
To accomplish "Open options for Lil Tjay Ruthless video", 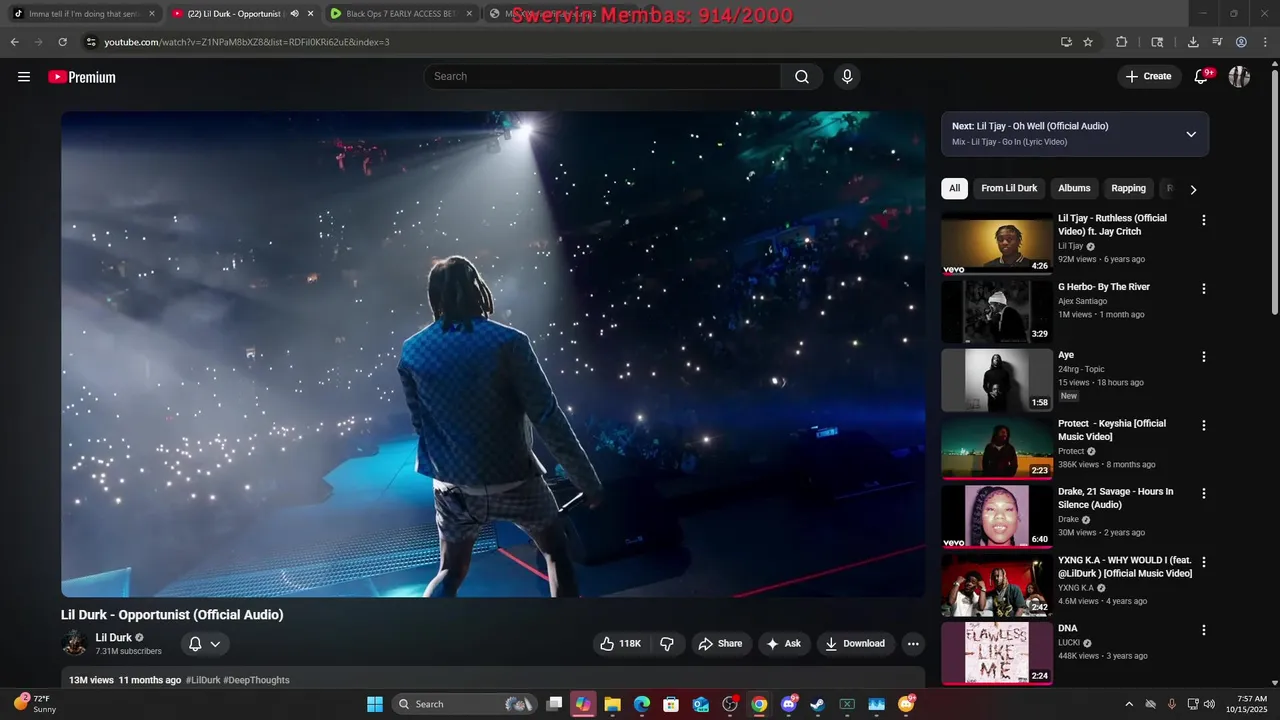I will pos(1204,220).
